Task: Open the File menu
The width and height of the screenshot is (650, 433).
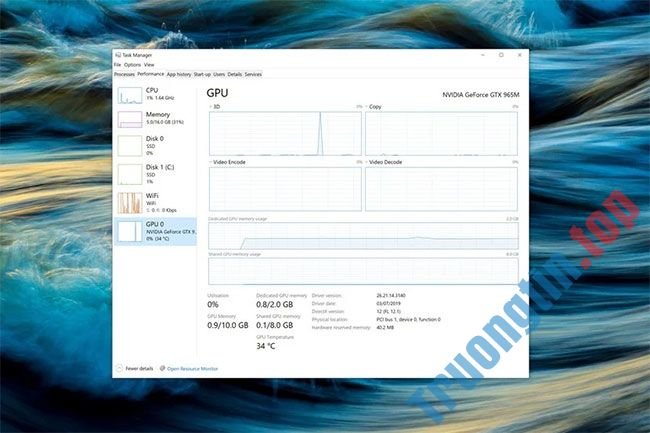Action: [x=117, y=65]
